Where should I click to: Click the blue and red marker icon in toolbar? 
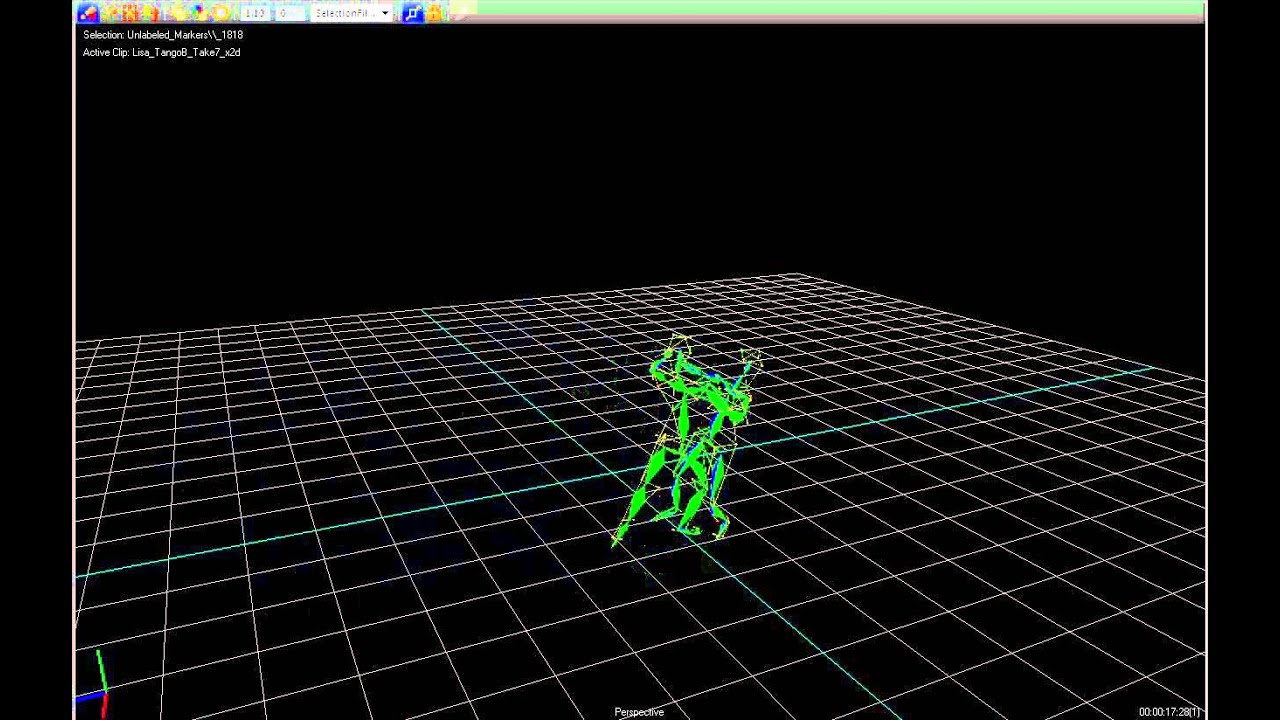pyautogui.click(x=88, y=13)
